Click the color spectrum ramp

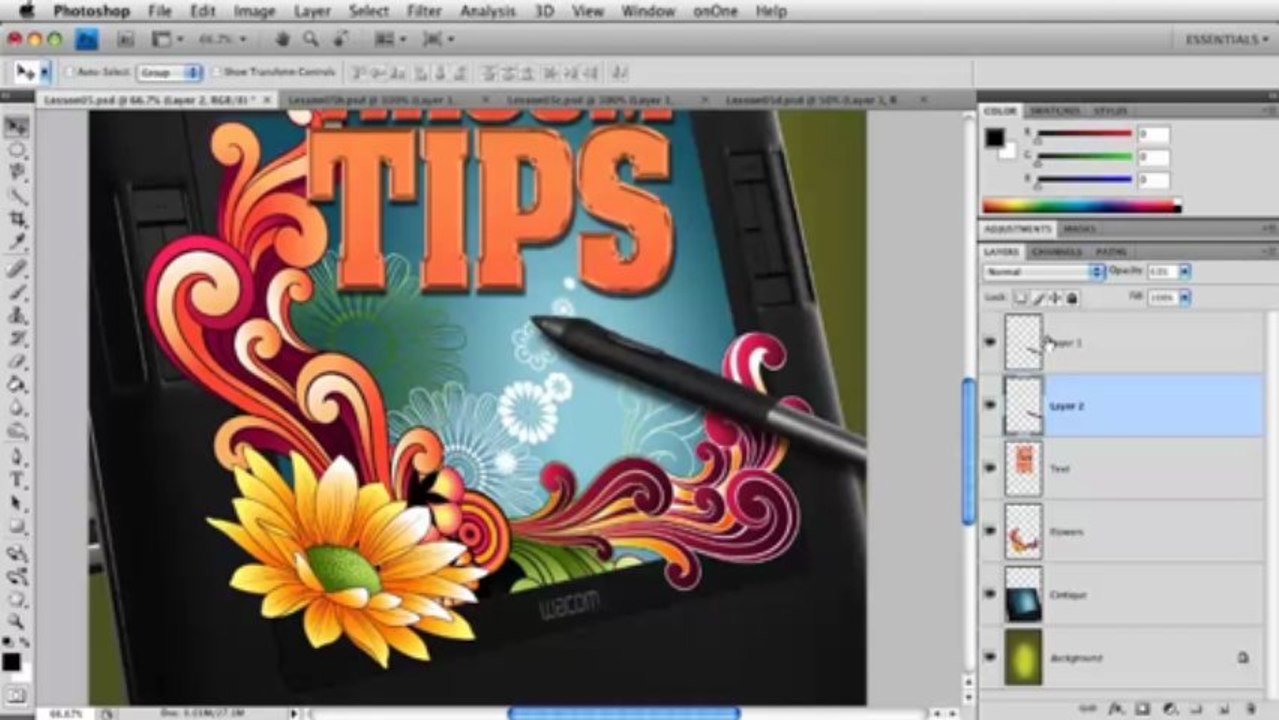tap(1081, 206)
